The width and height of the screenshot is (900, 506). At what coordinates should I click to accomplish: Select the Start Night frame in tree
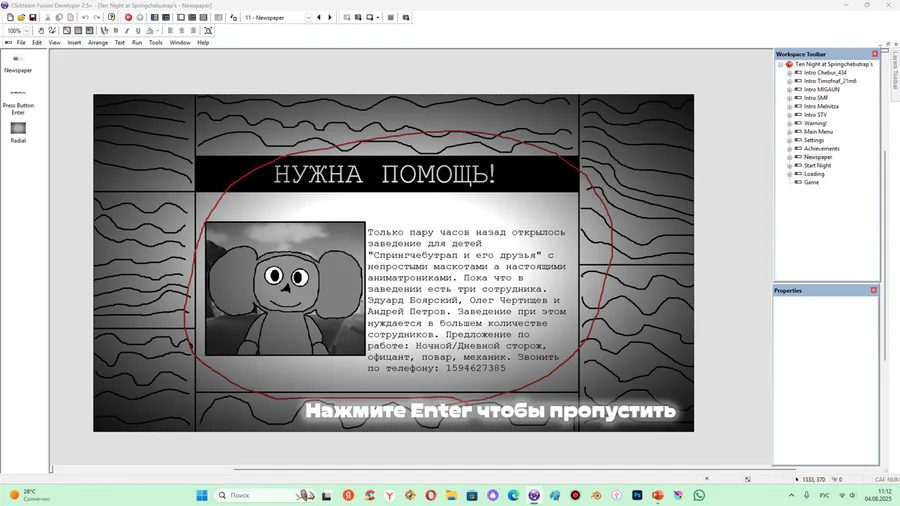(x=817, y=165)
